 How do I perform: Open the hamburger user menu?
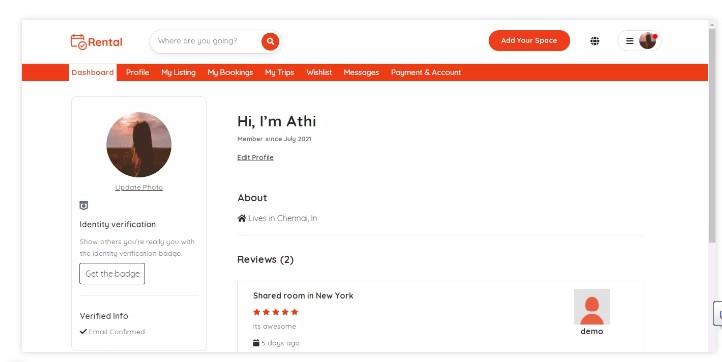[629, 41]
